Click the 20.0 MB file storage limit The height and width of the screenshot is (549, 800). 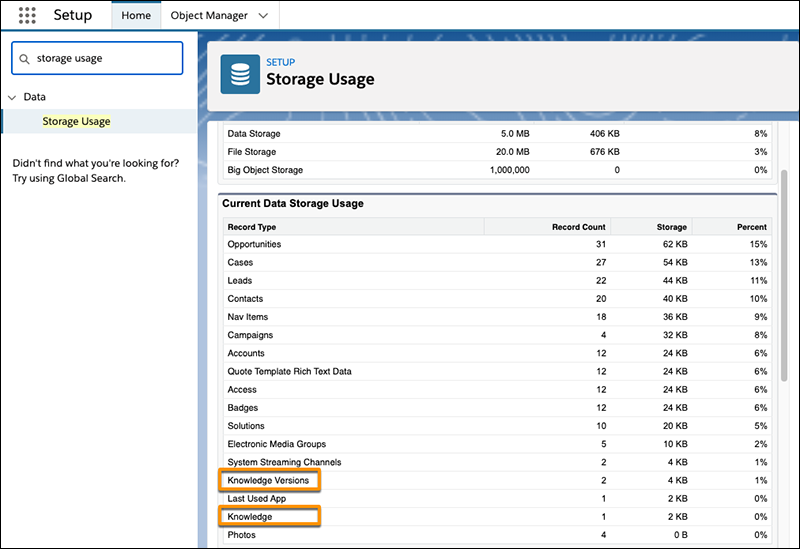pyautogui.click(x=512, y=152)
